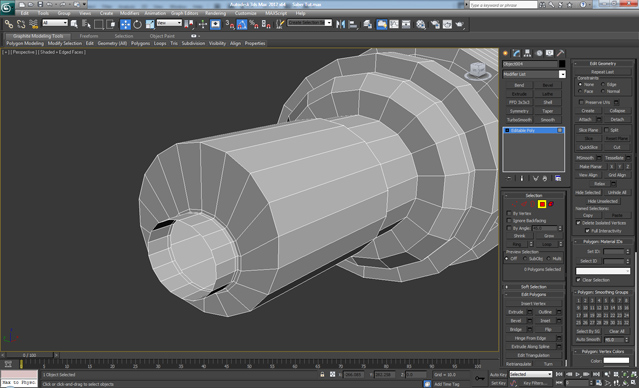Open the Graph Editors menu
Image resolution: width=639 pixels, height=388 pixels.
tap(185, 13)
